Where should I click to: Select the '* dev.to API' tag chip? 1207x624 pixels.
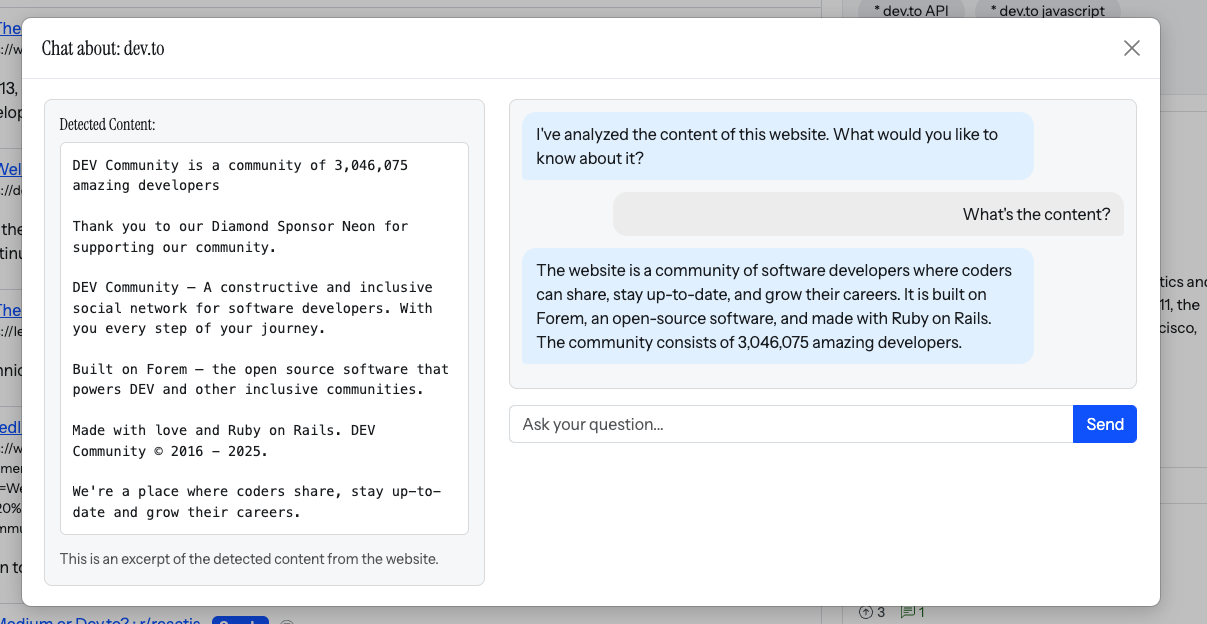pos(911,11)
